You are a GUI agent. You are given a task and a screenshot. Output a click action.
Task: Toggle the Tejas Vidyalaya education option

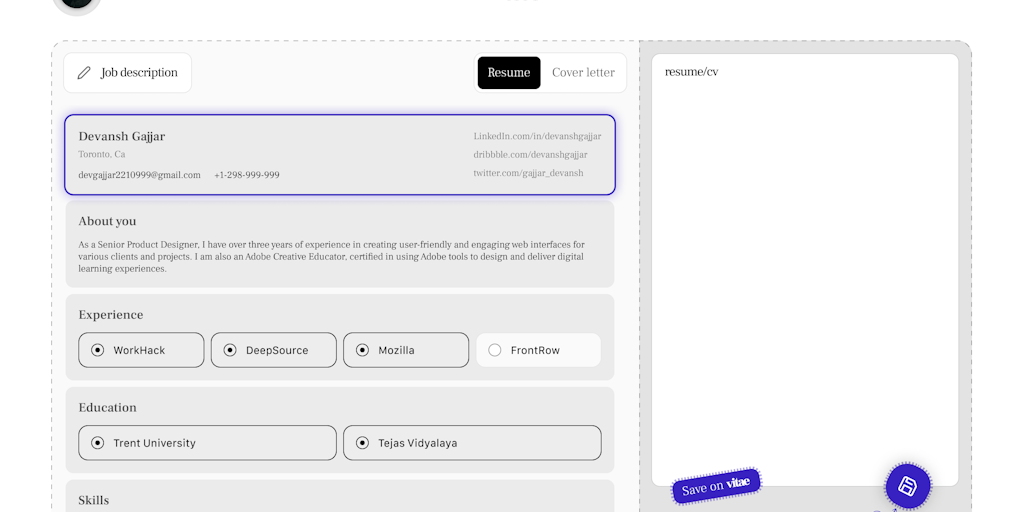472,443
